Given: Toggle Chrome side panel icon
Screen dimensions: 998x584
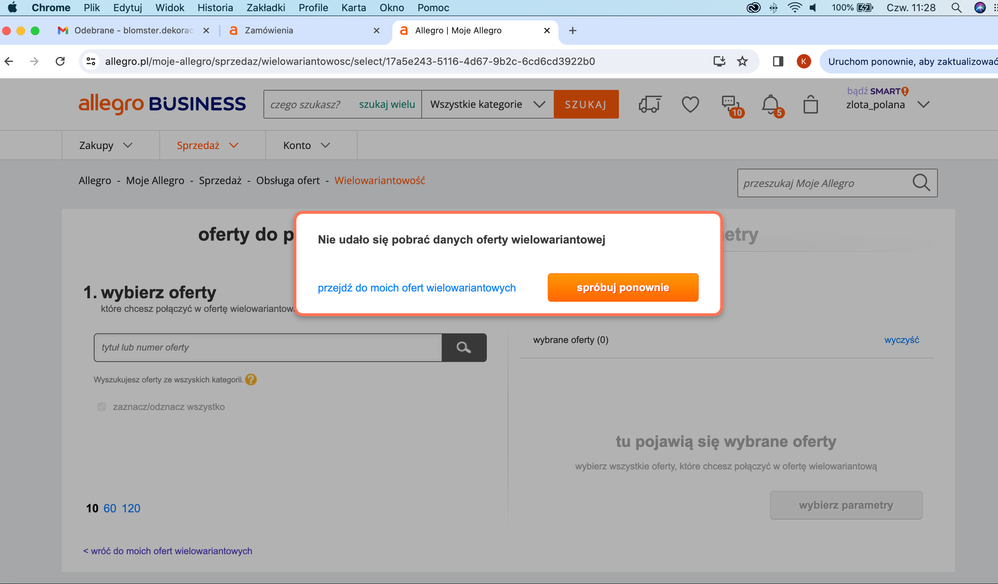Looking at the screenshot, I should point(778,61).
